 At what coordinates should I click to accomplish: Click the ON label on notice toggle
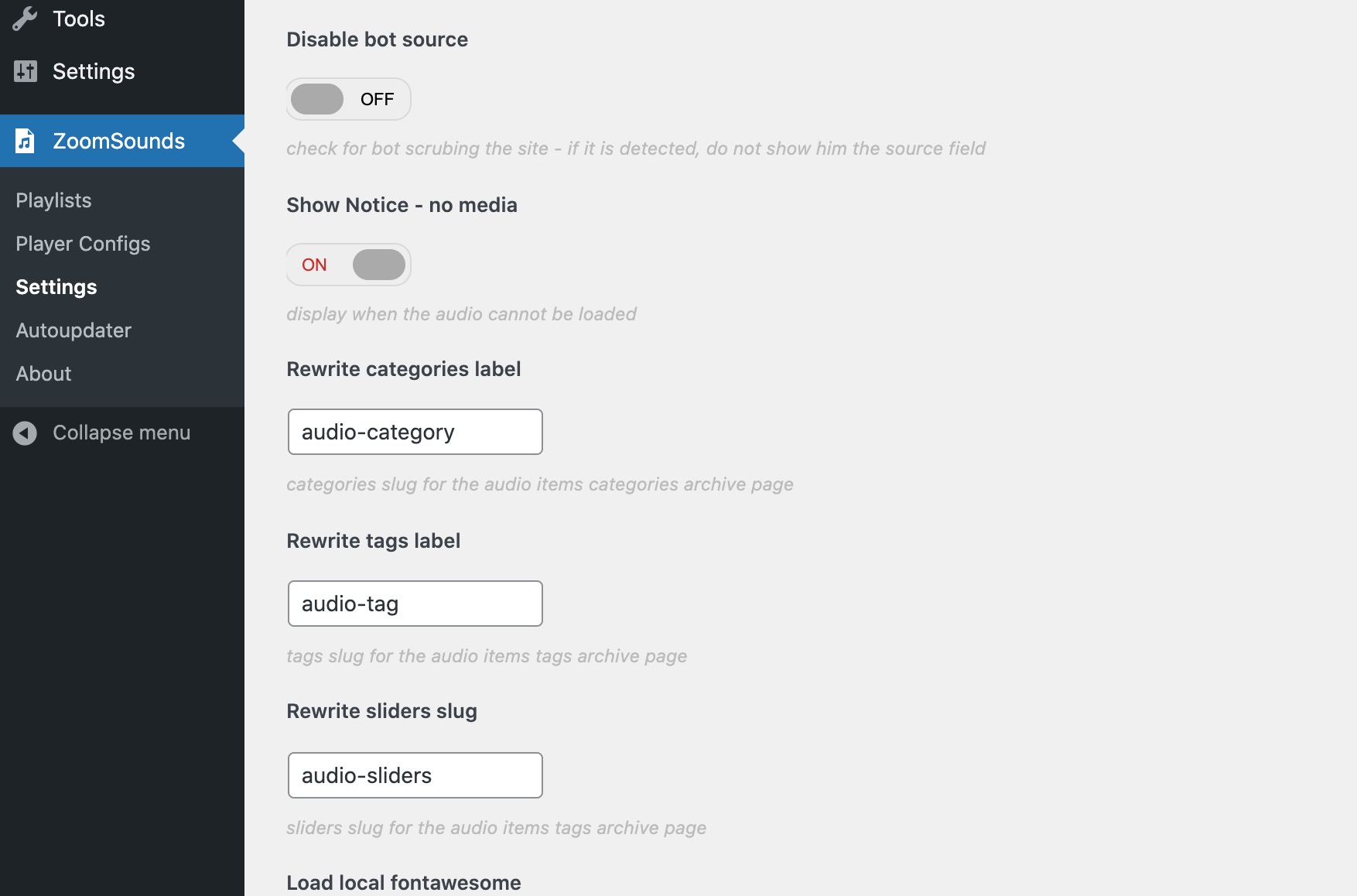[314, 265]
